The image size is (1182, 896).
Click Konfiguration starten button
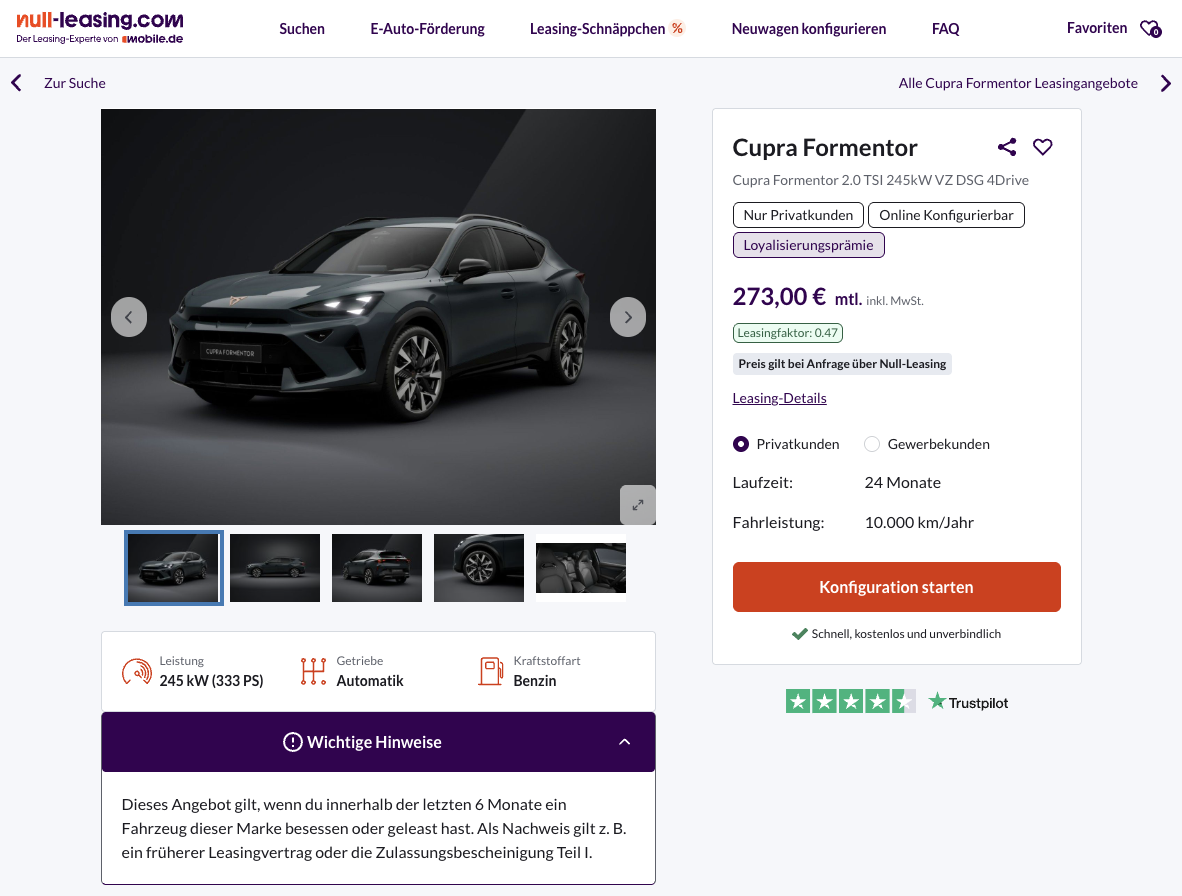[x=896, y=587]
